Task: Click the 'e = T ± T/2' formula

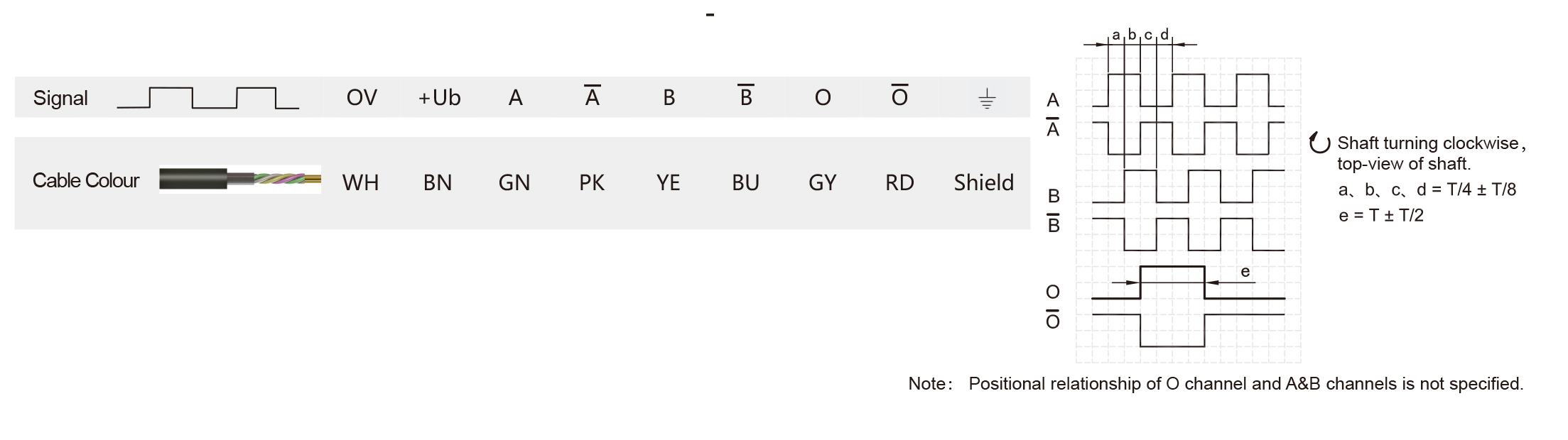Action: (1381, 216)
